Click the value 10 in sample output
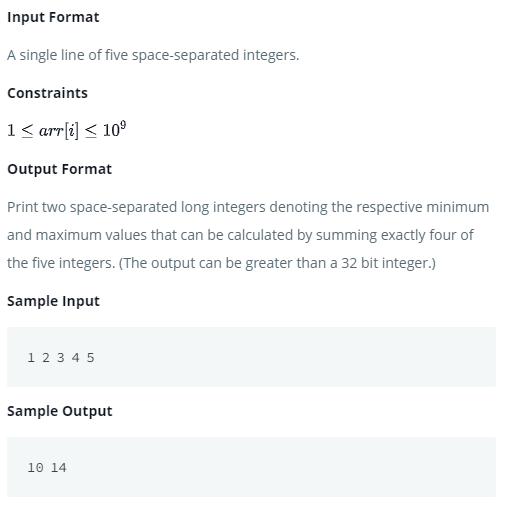The image size is (505, 505). [35, 468]
